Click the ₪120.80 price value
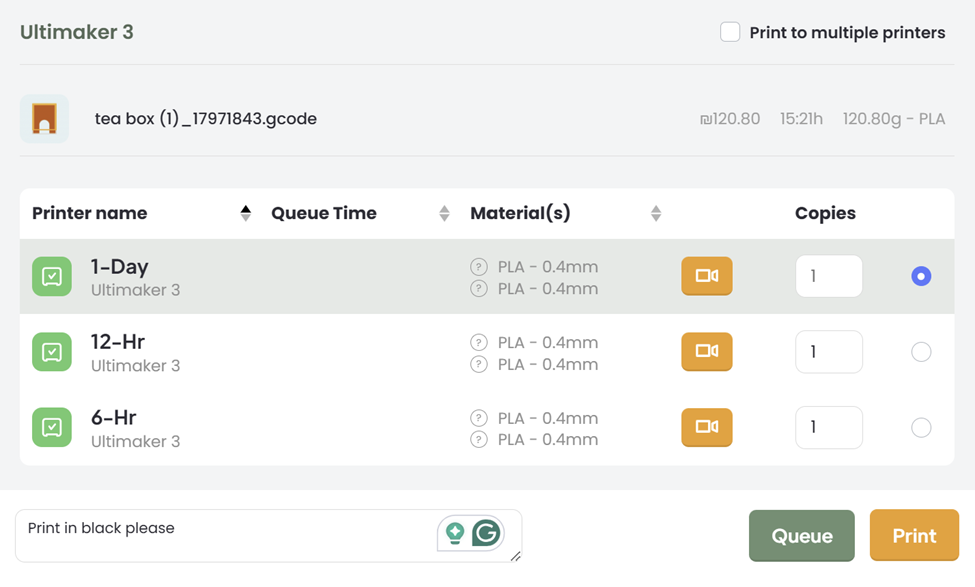 [x=730, y=119]
